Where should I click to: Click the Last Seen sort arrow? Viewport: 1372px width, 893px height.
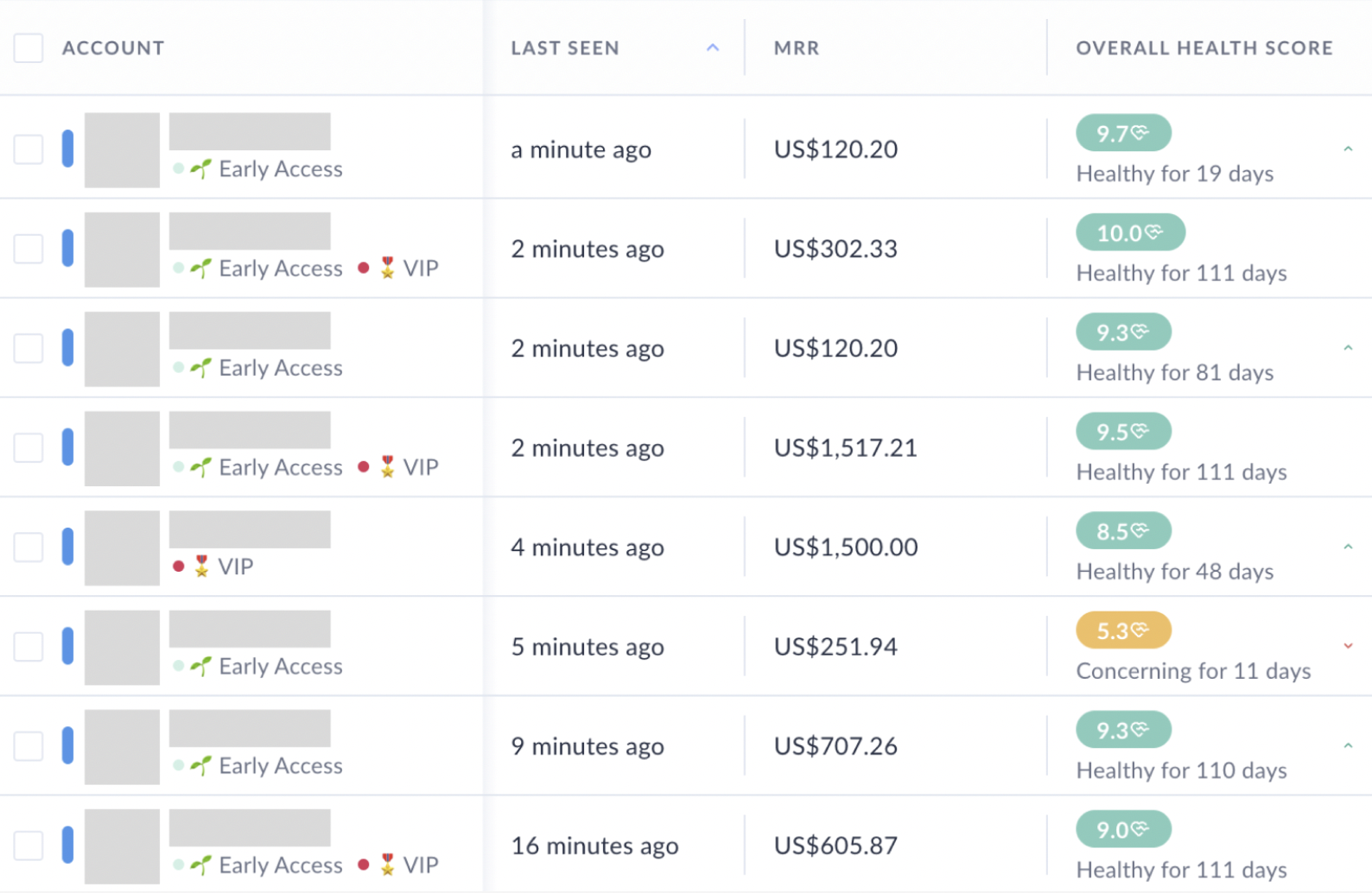click(713, 48)
